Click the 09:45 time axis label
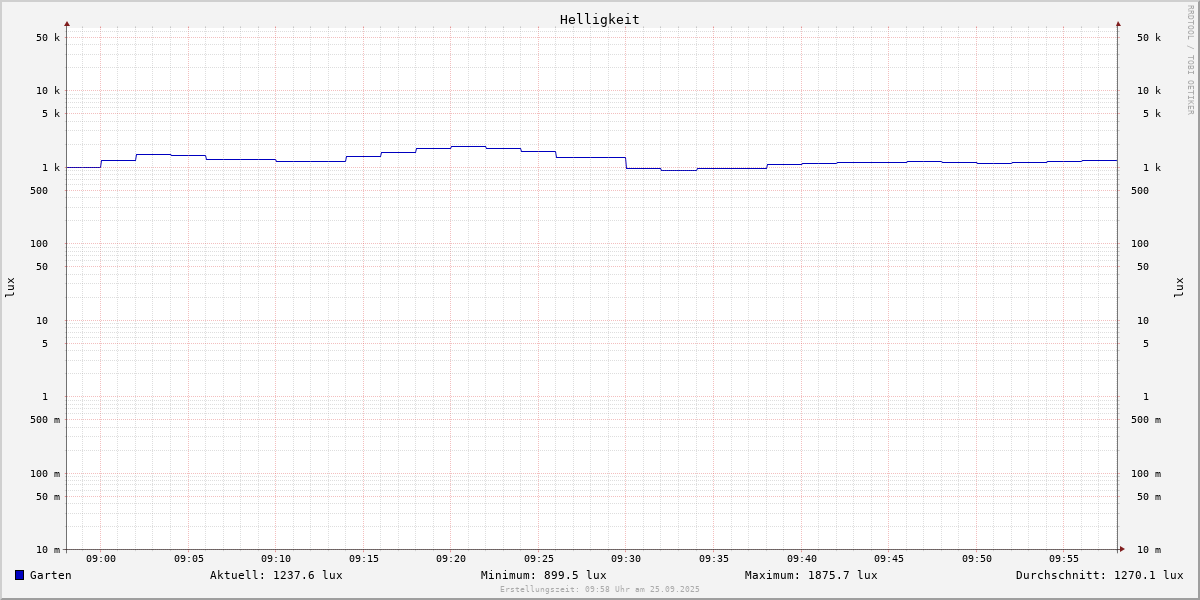1200x600 pixels. [x=889, y=559]
